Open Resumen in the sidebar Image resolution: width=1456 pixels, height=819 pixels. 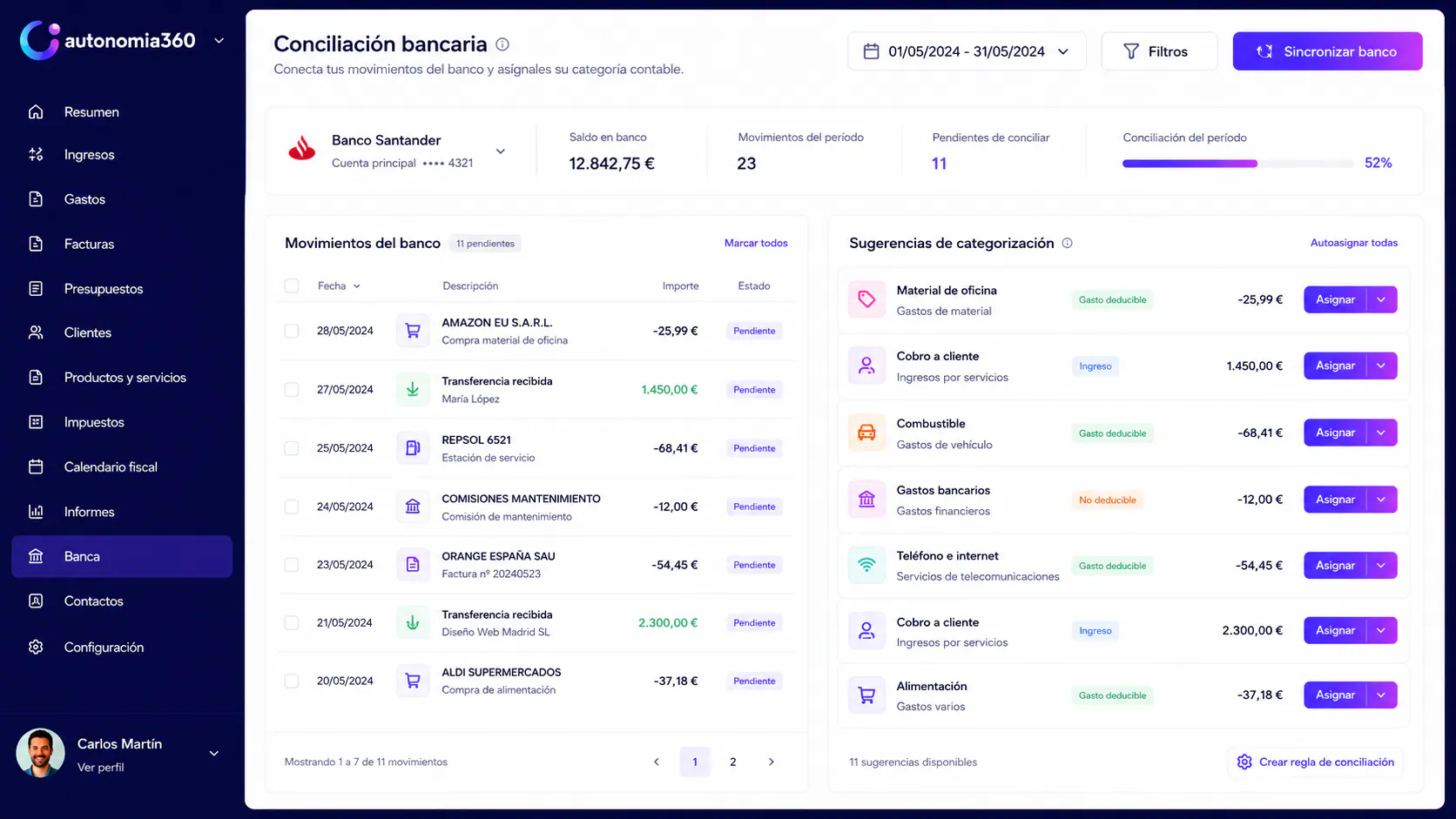pos(122,111)
